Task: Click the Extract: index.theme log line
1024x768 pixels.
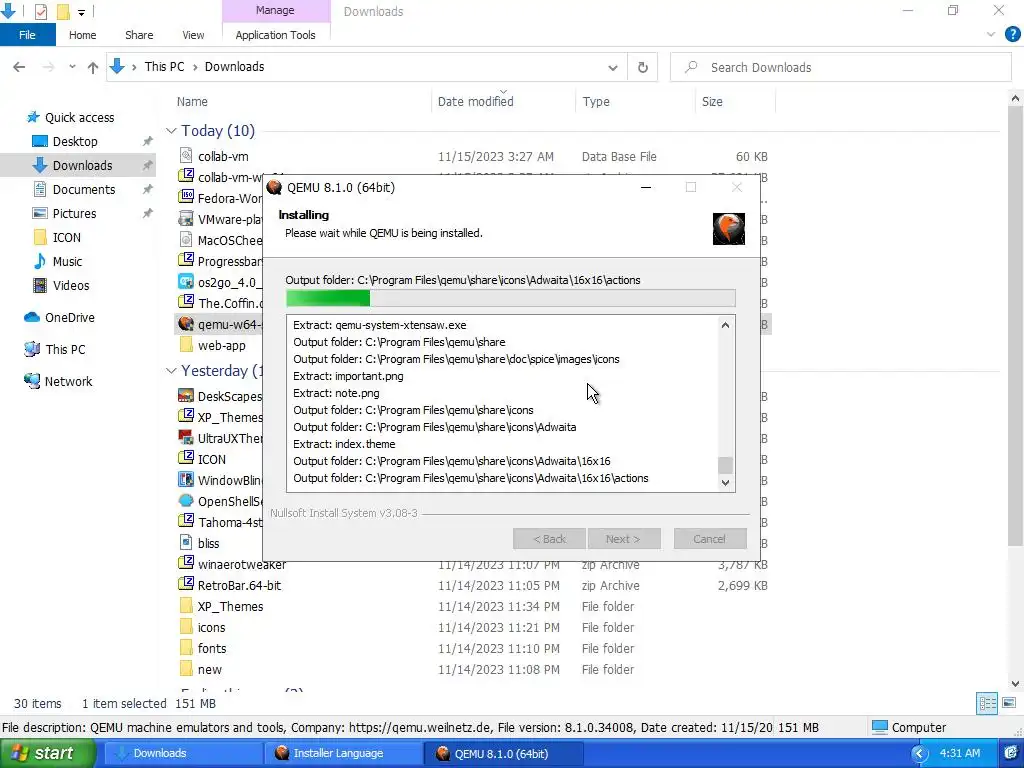Action: click(344, 444)
